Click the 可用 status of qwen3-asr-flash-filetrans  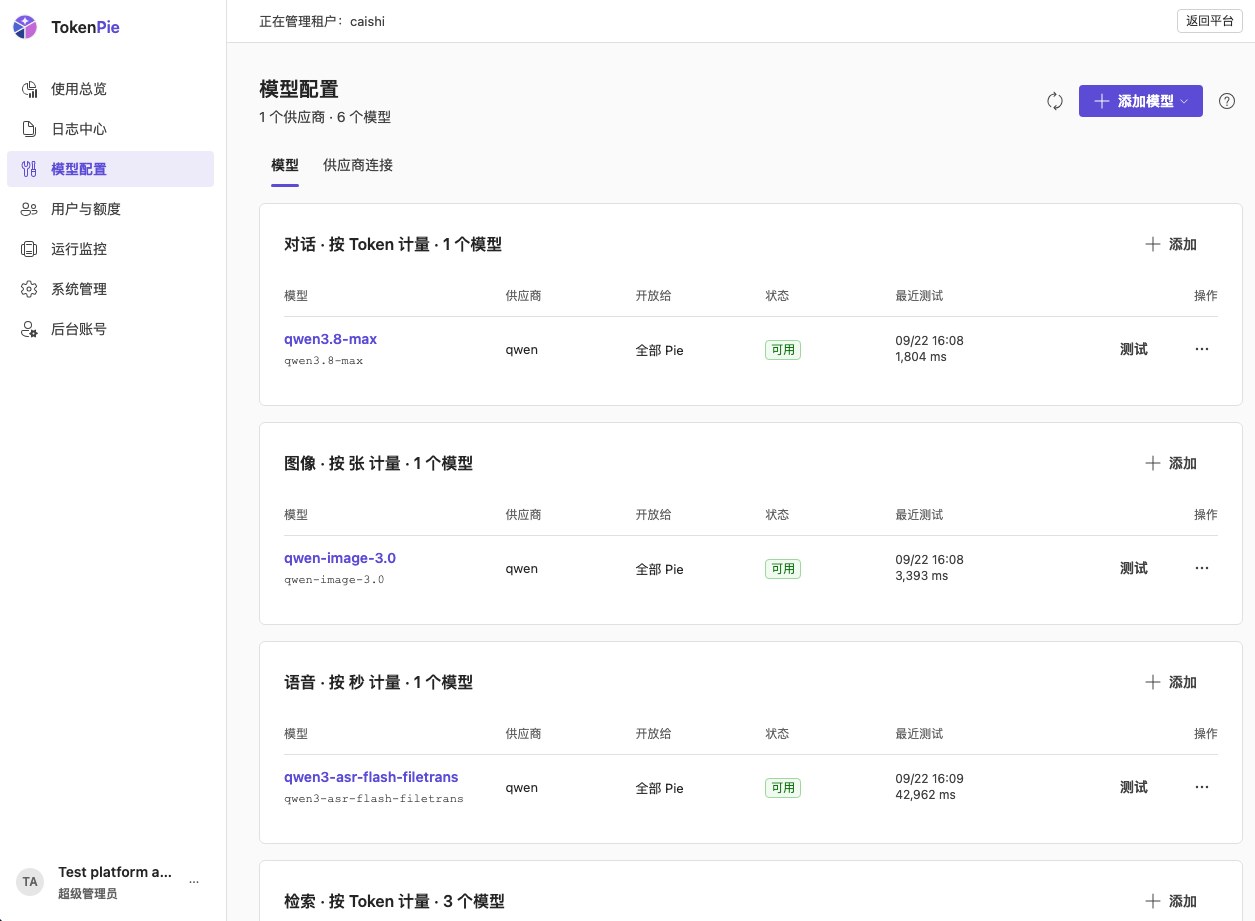point(783,788)
